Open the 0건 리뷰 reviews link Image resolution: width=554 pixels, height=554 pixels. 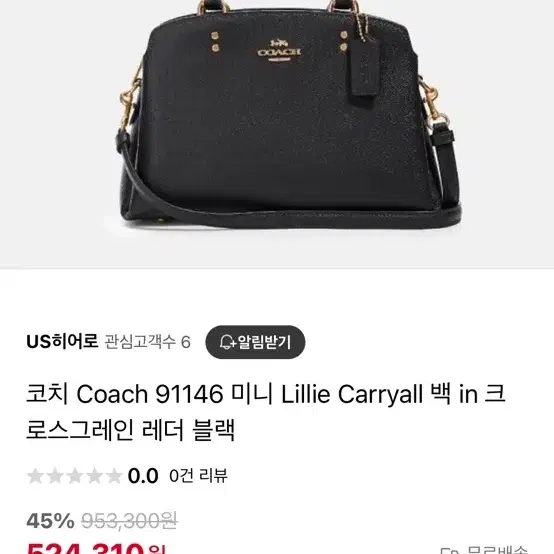[198, 476]
